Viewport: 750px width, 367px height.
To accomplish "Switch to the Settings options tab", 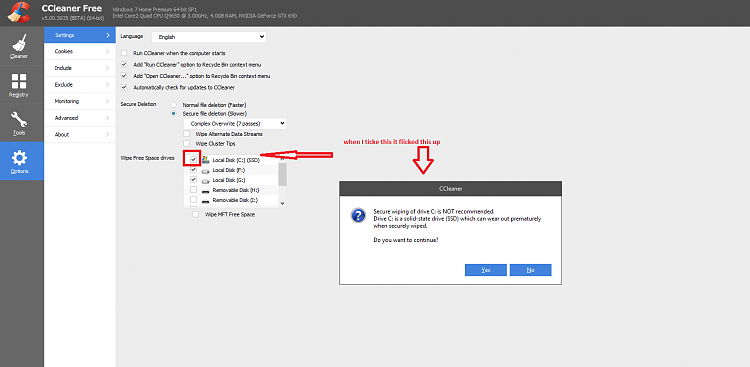I will click(x=80, y=35).
